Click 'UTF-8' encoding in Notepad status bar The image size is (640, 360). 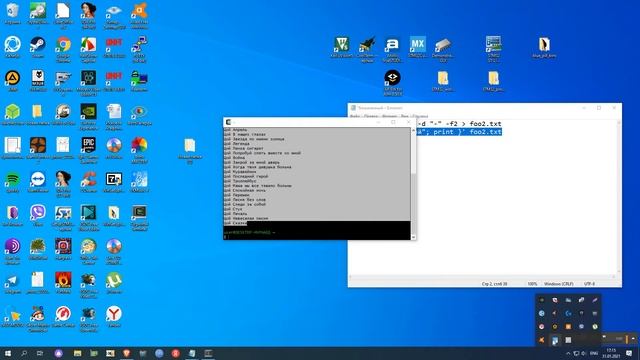[x=589, y=283]
